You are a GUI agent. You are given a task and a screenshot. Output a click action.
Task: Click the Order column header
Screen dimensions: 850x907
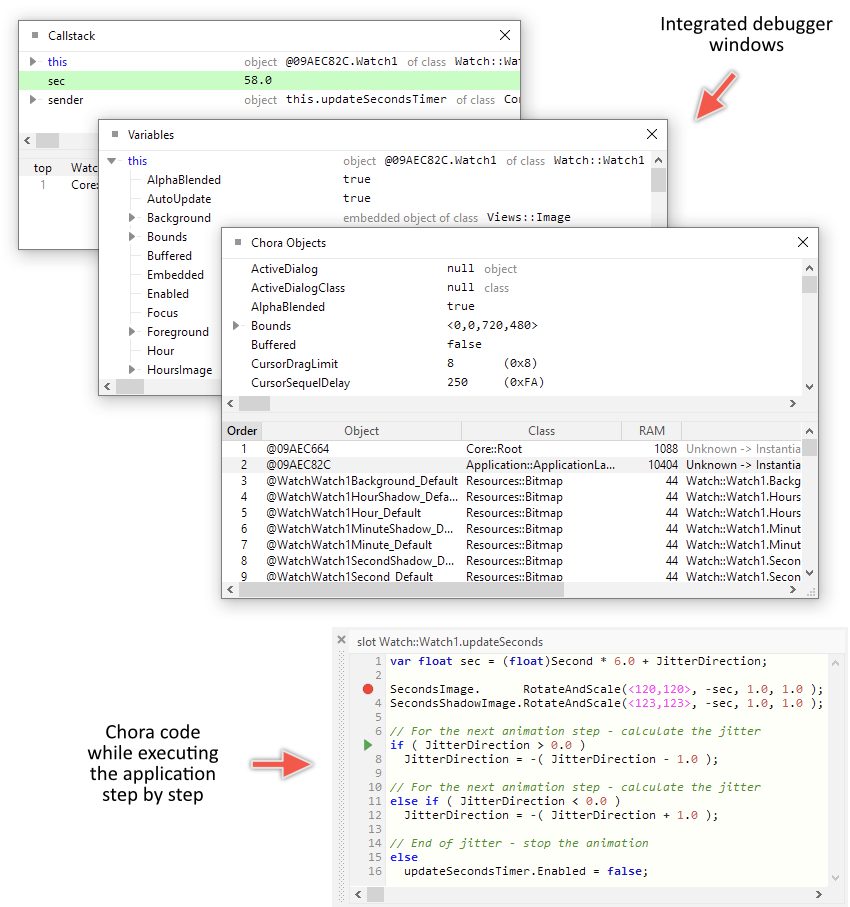(242, 431)
